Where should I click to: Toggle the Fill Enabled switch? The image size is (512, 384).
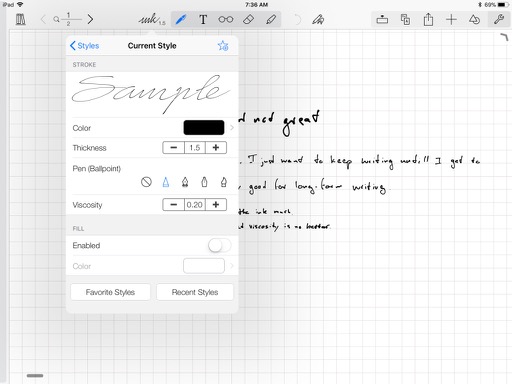tap(219, 246)
